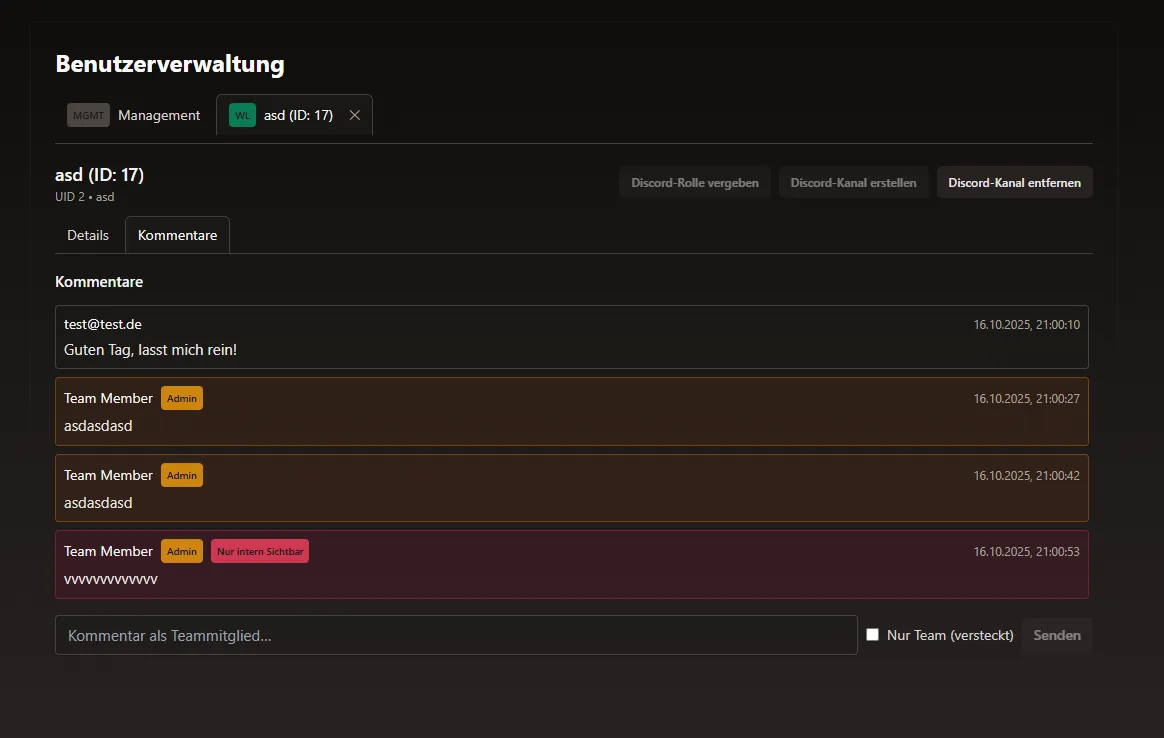
Task: Select the Kommentare sub-tab
Action: coord(177,235)
